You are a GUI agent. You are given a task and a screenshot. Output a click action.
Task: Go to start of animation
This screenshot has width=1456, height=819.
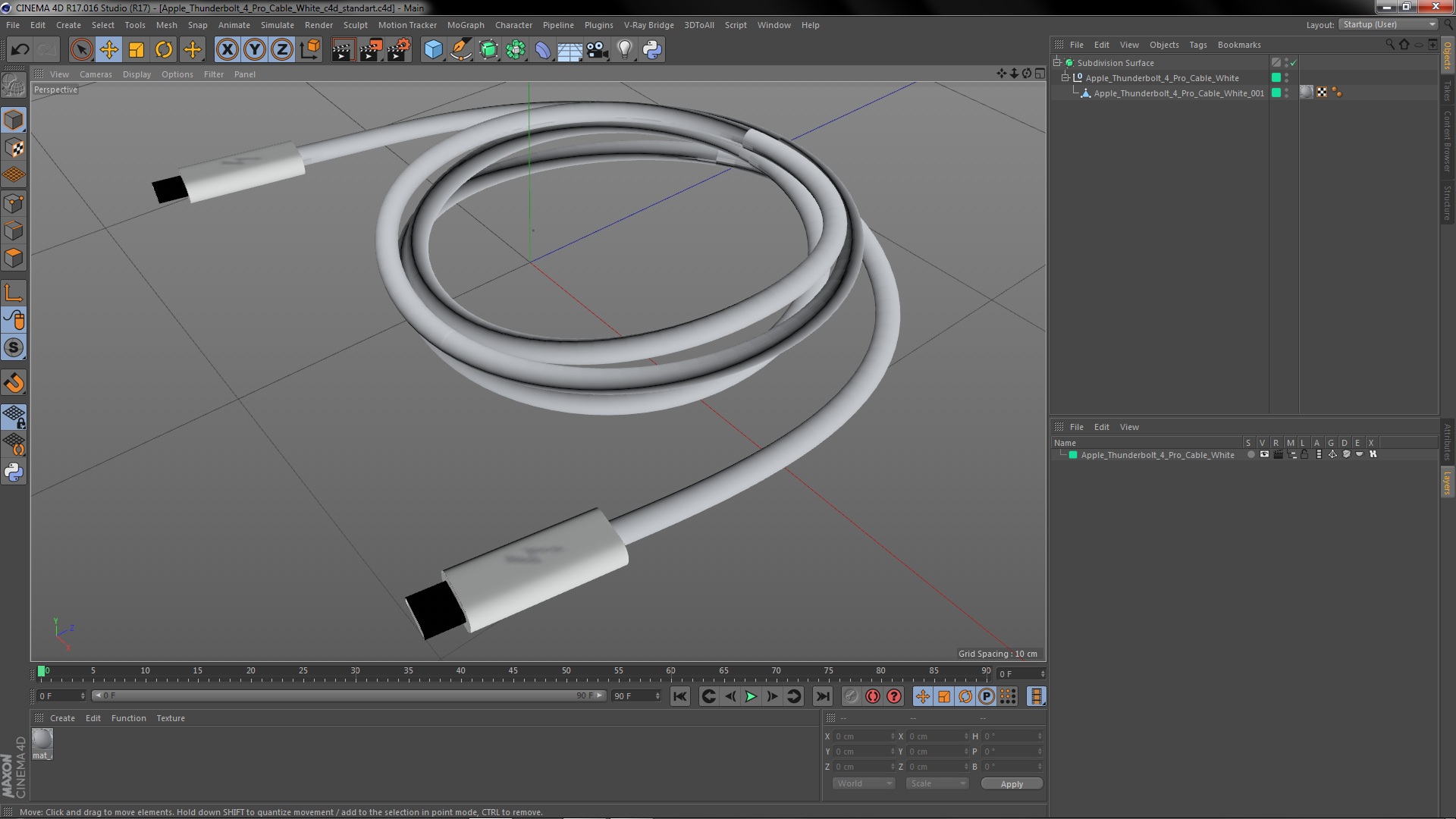point(680,696)
